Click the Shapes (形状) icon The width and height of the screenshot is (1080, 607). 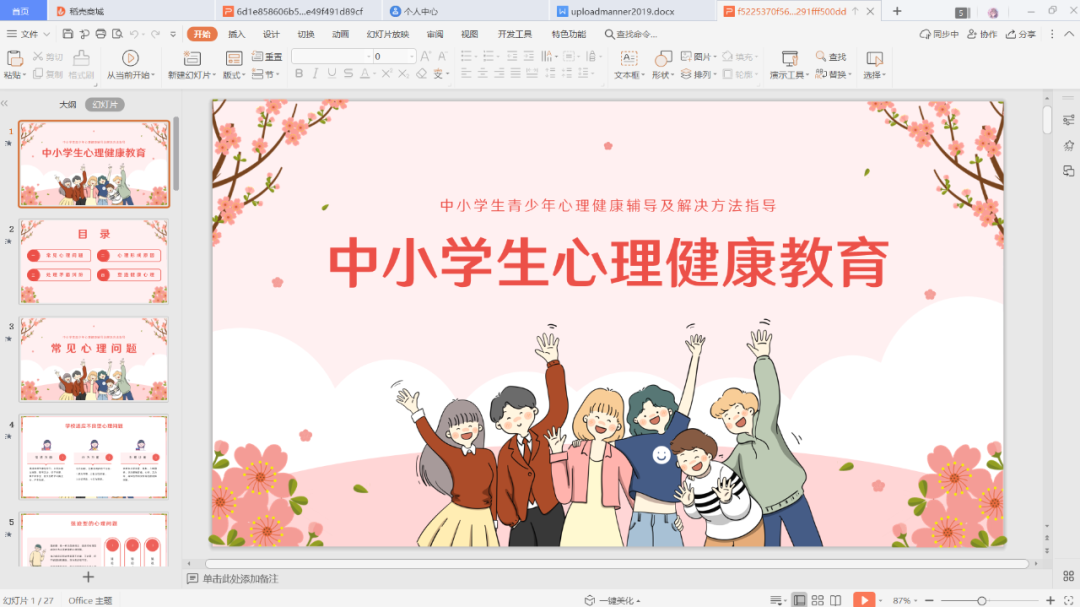pyautogui.click(x=663, y=58)
